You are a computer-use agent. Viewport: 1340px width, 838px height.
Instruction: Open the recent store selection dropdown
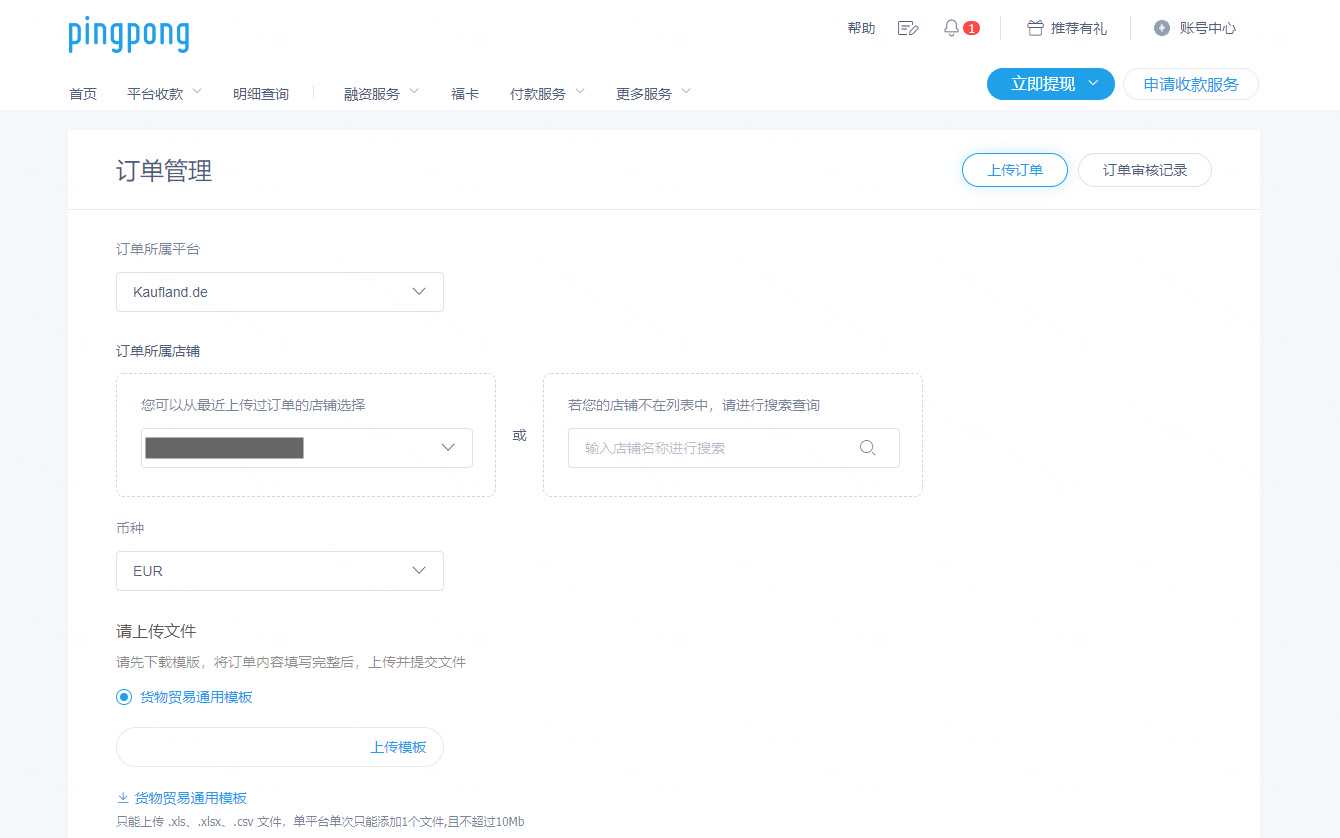click(307, 448)
